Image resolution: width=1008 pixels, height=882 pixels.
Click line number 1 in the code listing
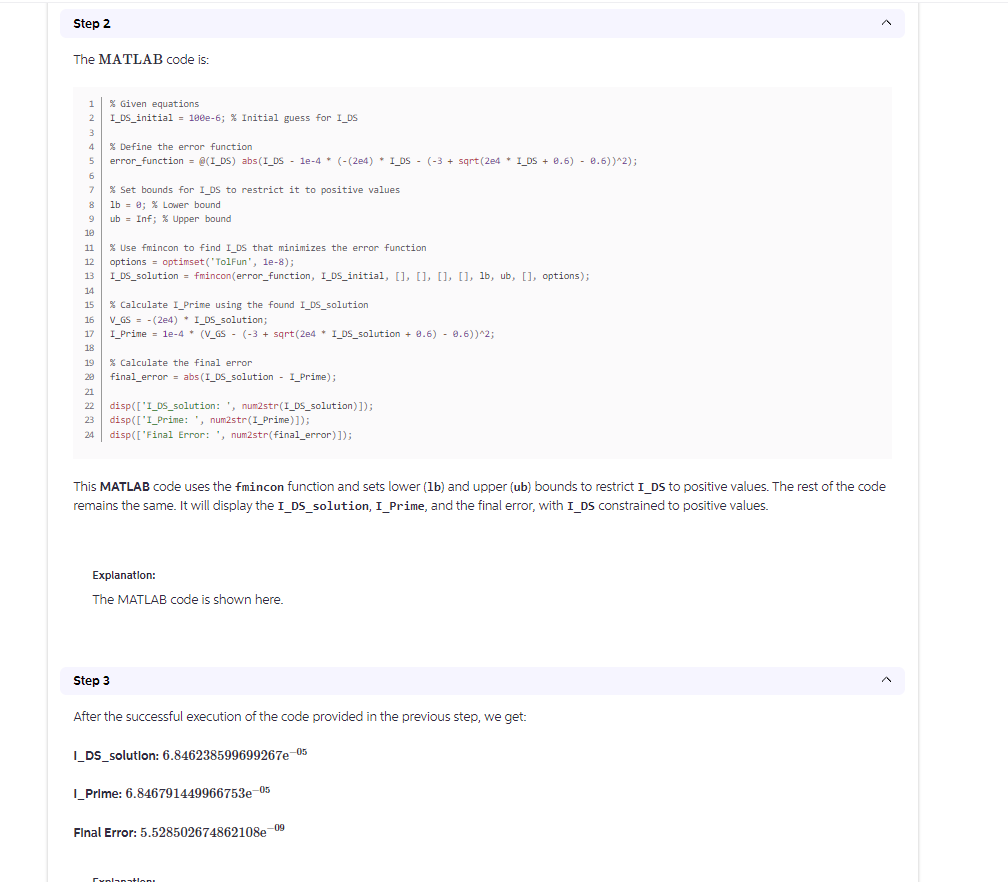(91, 103)
